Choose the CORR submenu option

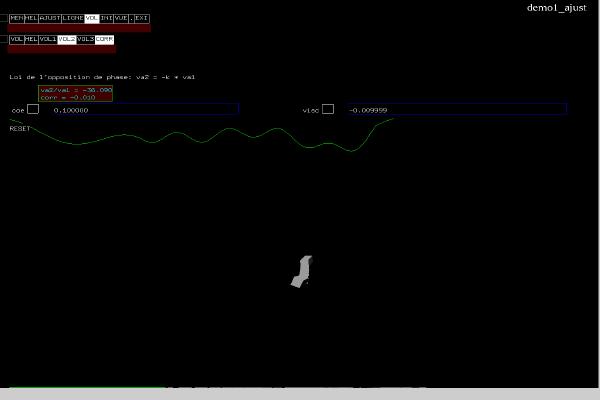(x=104, y=39)
